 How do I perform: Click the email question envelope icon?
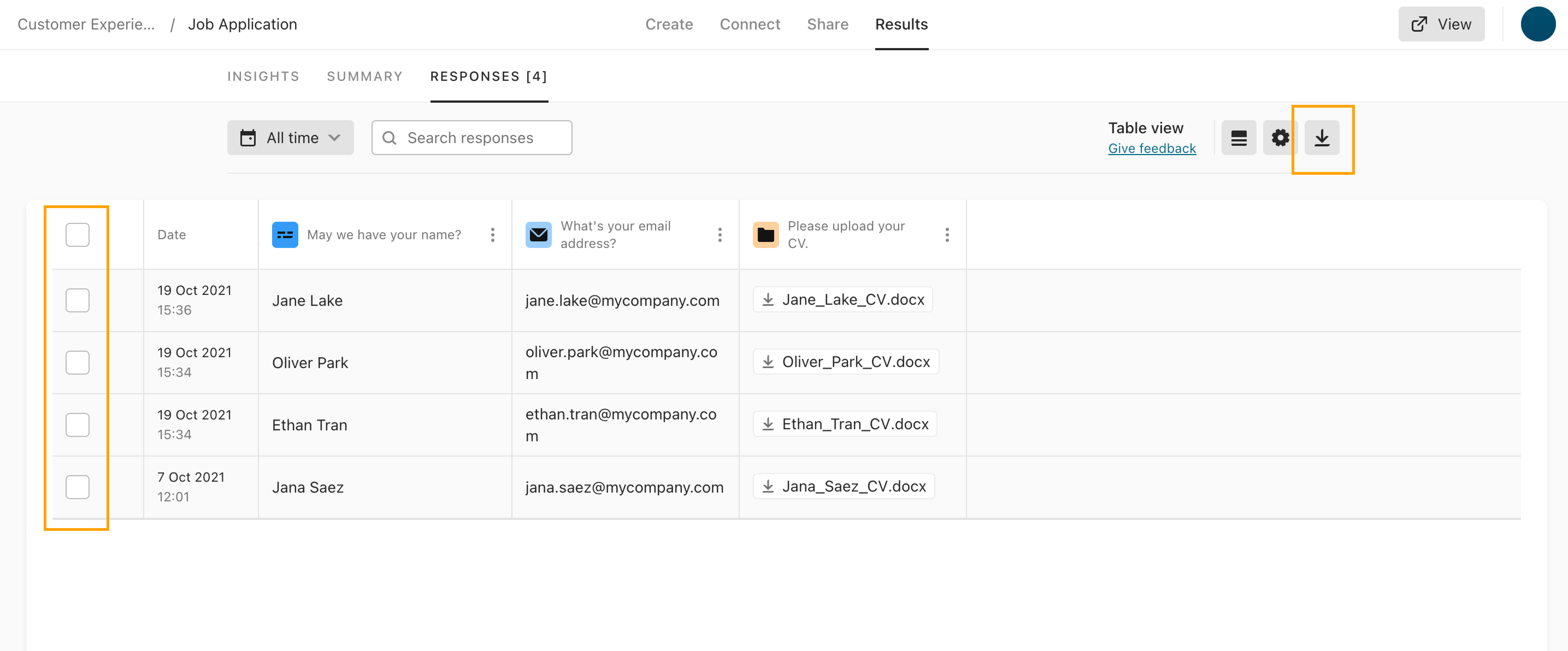[539, 235]
